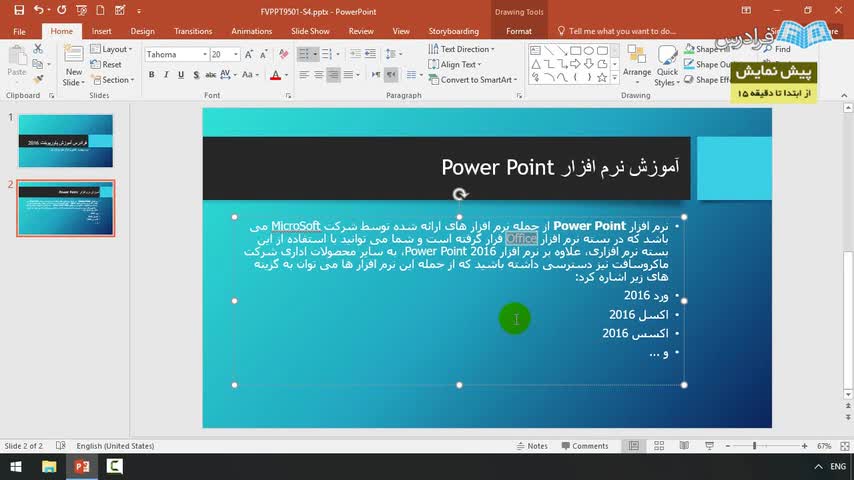854x480 pixels.
Task: Toggle bold formatting
Action: [x=151, y=75]
